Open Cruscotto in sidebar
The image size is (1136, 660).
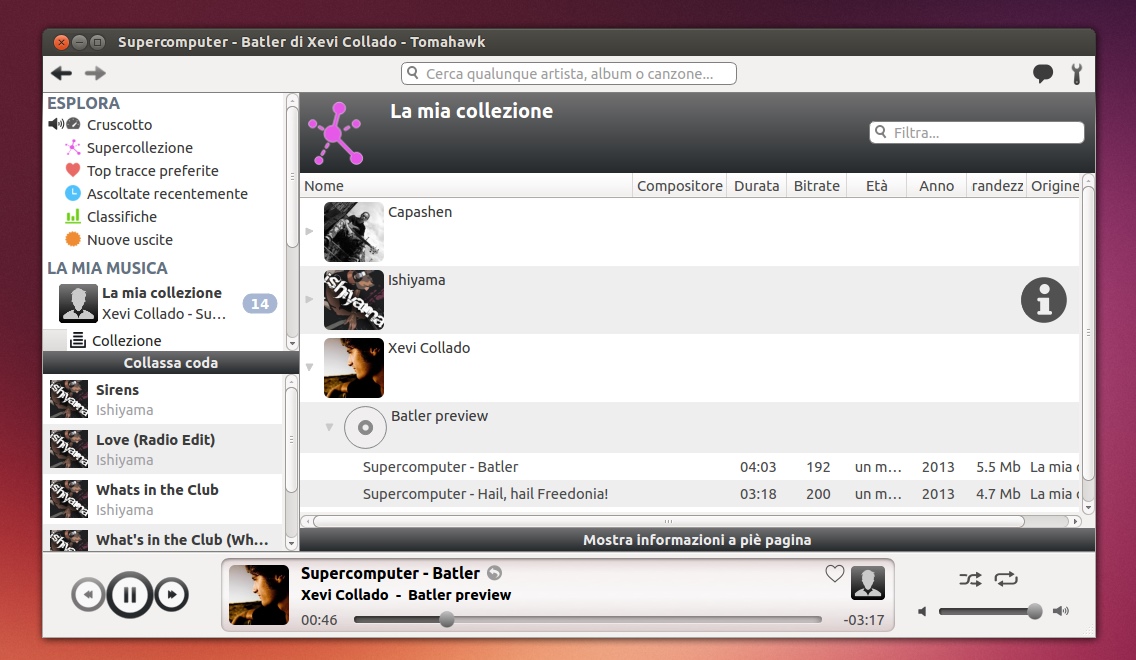coord(120,125)
